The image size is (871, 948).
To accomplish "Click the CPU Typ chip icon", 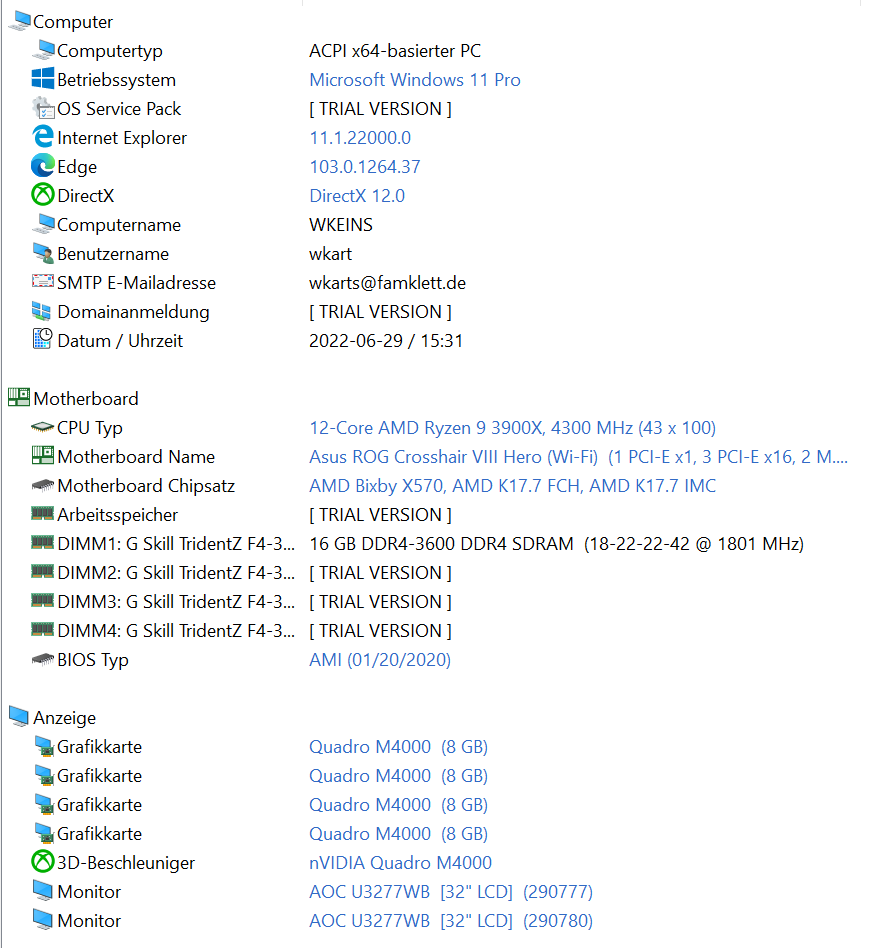I will coord(43,427).
